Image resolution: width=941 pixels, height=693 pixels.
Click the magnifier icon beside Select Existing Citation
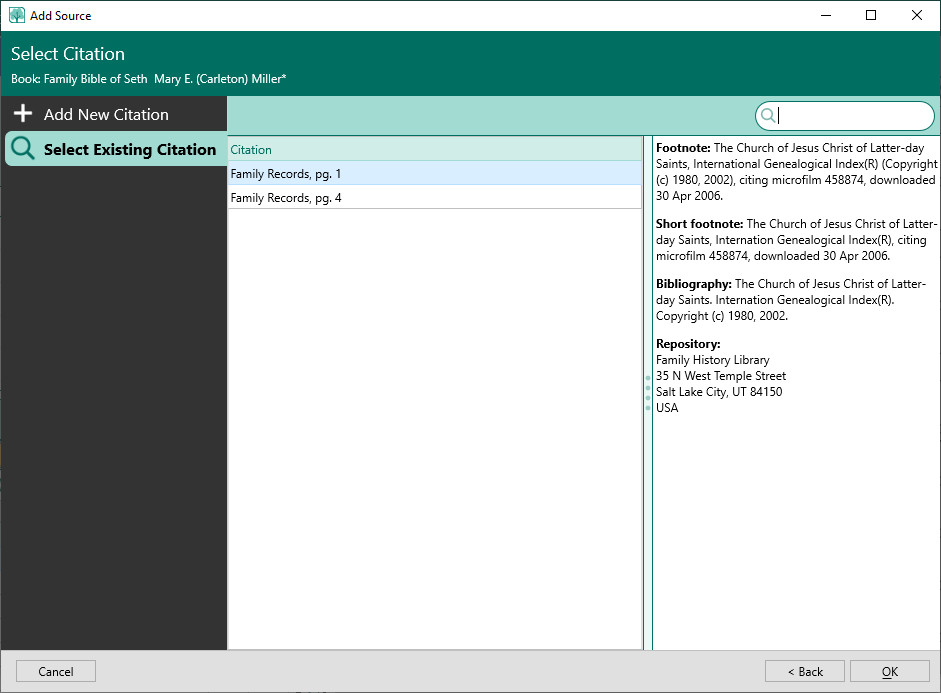(x=23, y=150)
